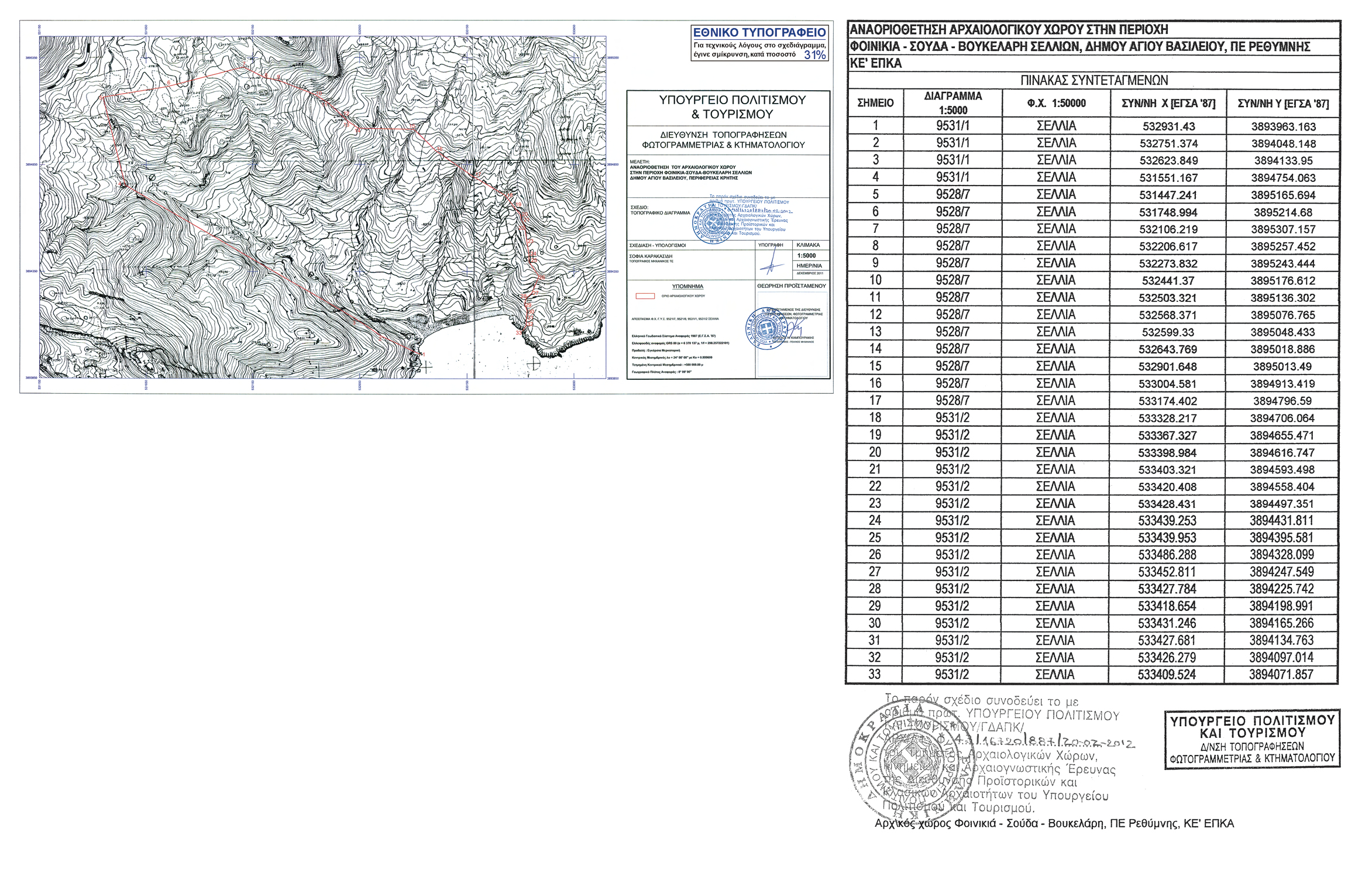Click the Y coordinate 3894071.857 in row 33
The width and height of the screenshot is (1372, 869).
(1281, 675)
